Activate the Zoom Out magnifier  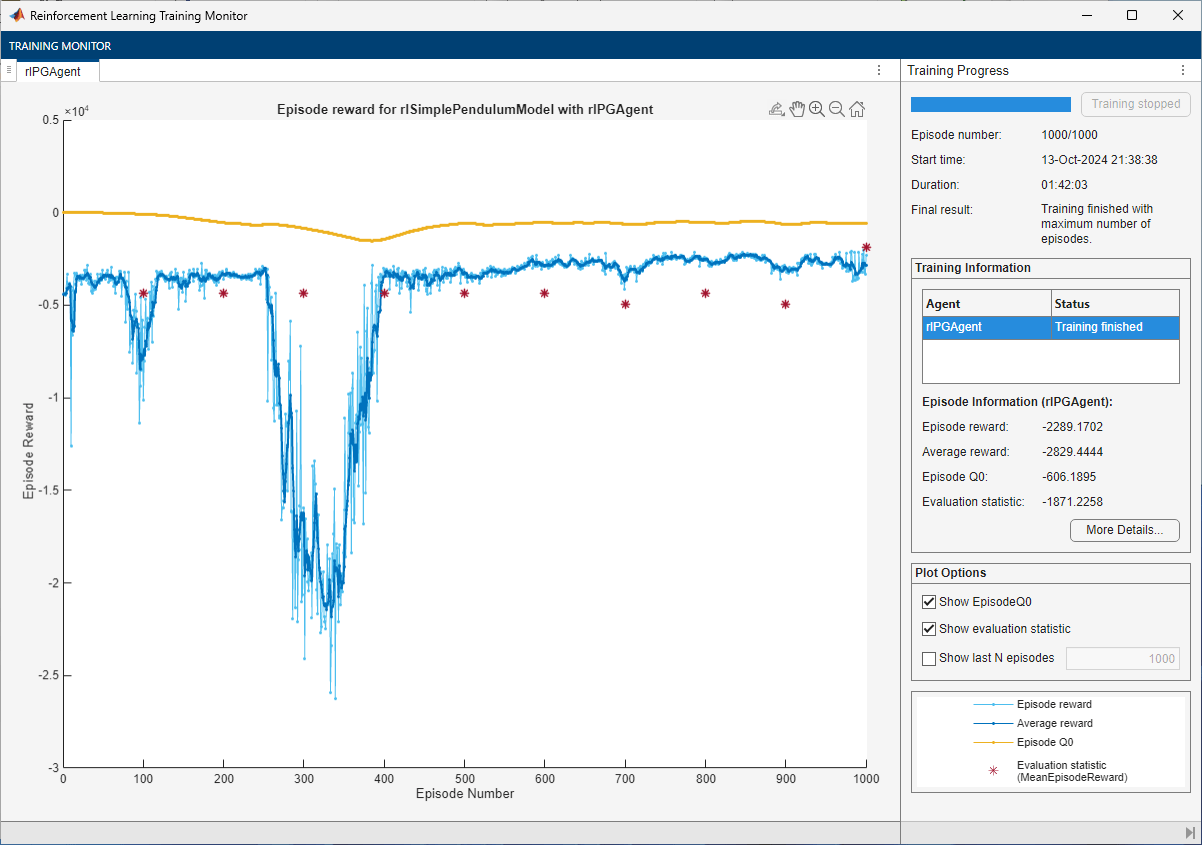click(837, 109)
